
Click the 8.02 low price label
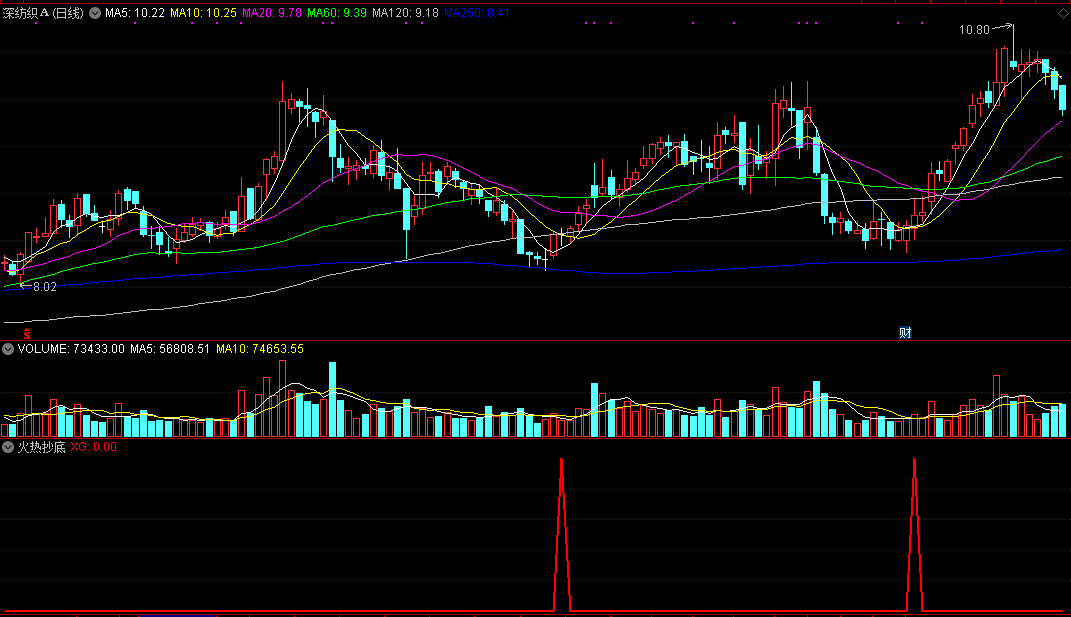tap(45, 287)
